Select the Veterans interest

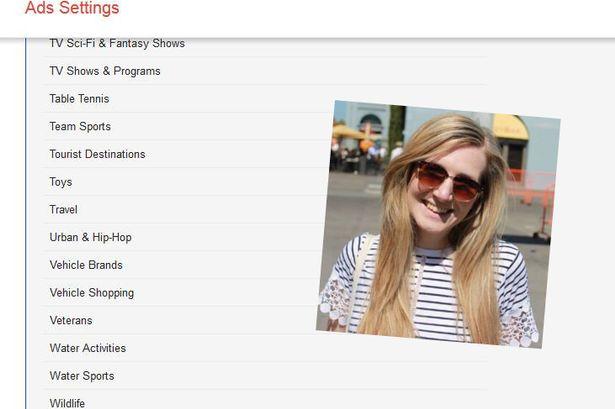pos(266,320)
